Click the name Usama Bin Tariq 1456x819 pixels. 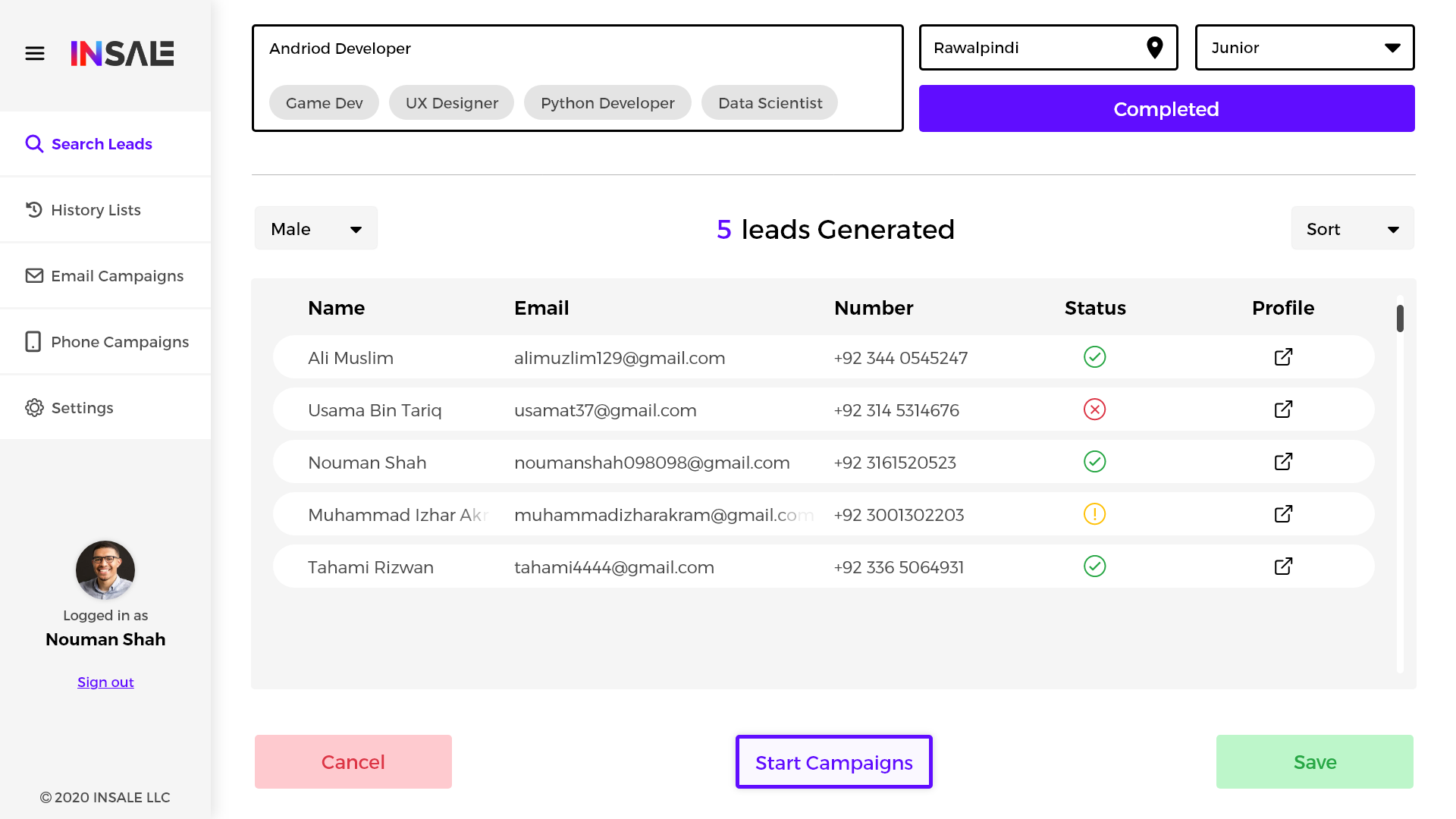point(375,410)
